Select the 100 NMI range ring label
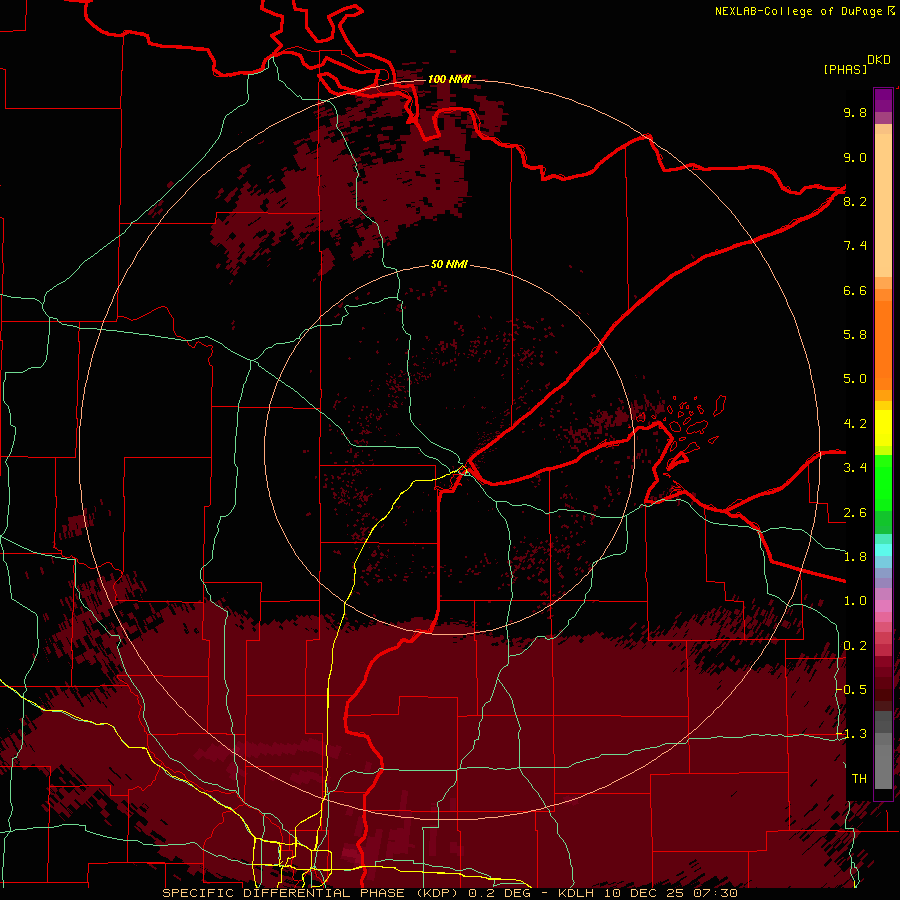 click(449, 79)
